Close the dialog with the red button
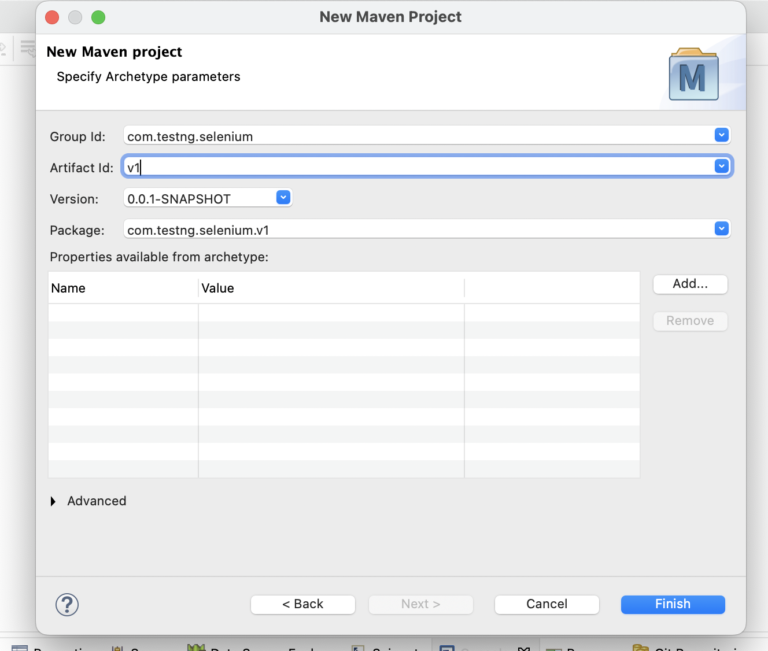 point(51,17)
